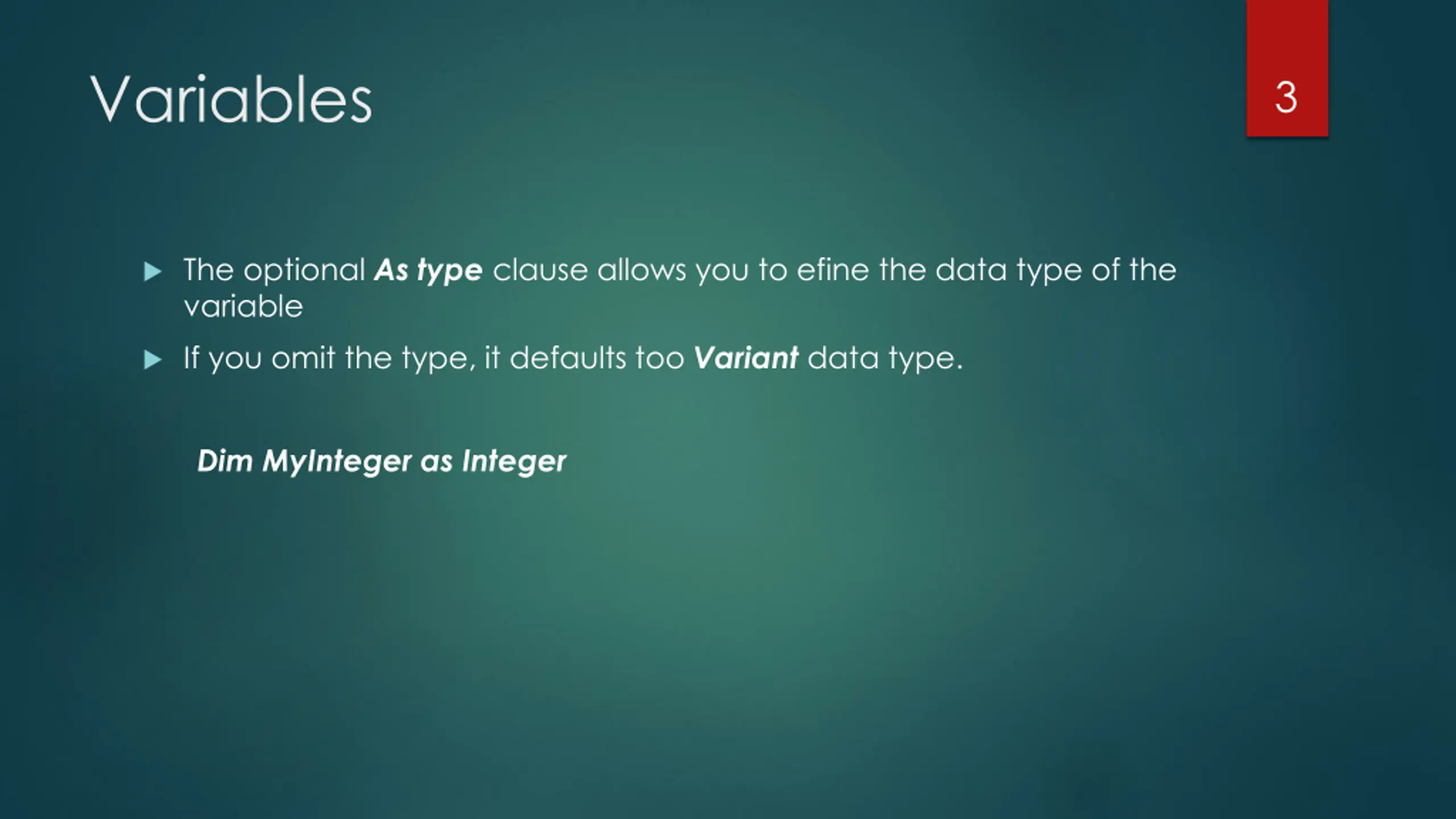The width and height of the screenshot is (1456, 819).
Task: Click the "Variables" slide title
Action: tap(231, 100)
